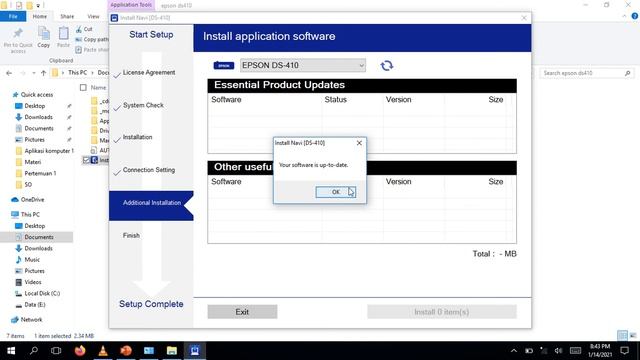Toggle the select-all checkbox by Name

tap(83, 87)
